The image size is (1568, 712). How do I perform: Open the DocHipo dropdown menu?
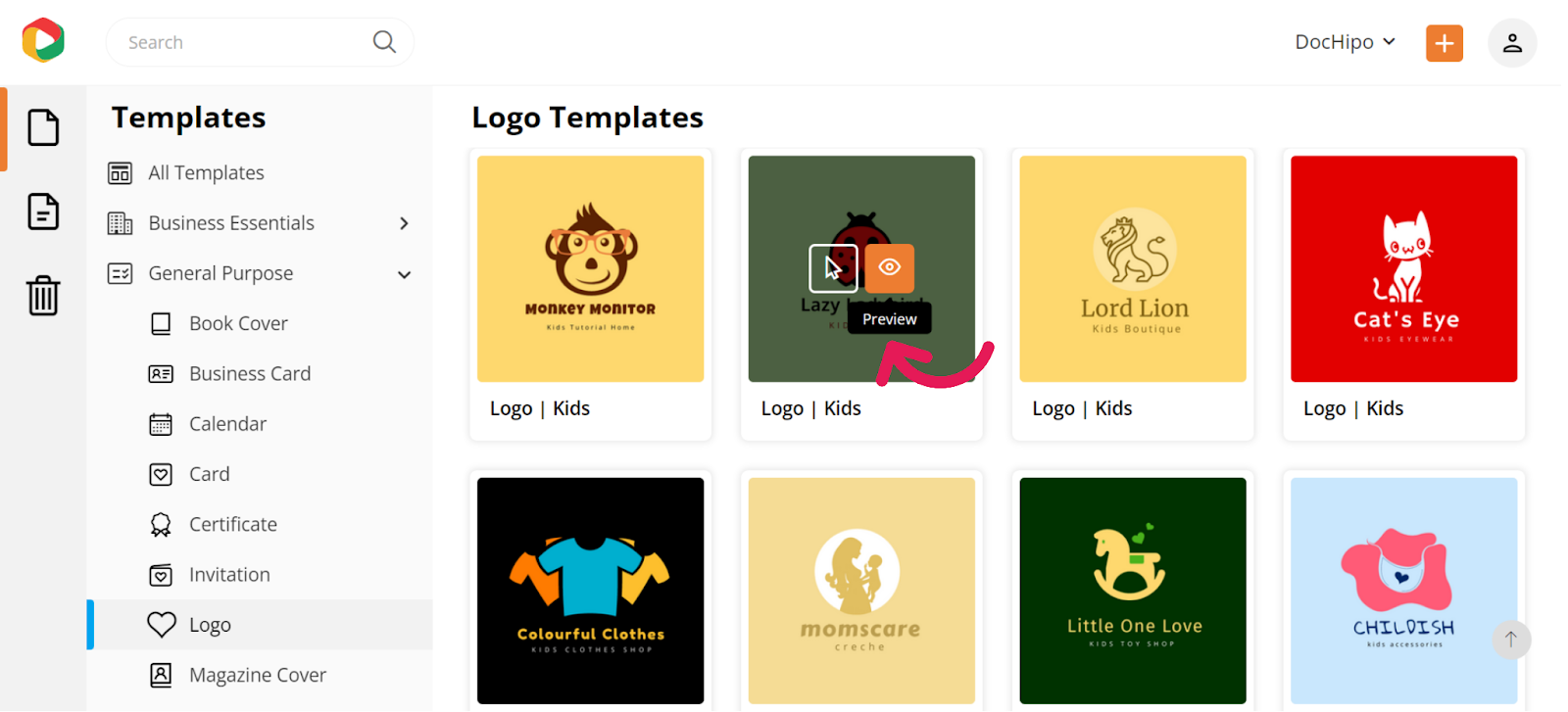1345,42
